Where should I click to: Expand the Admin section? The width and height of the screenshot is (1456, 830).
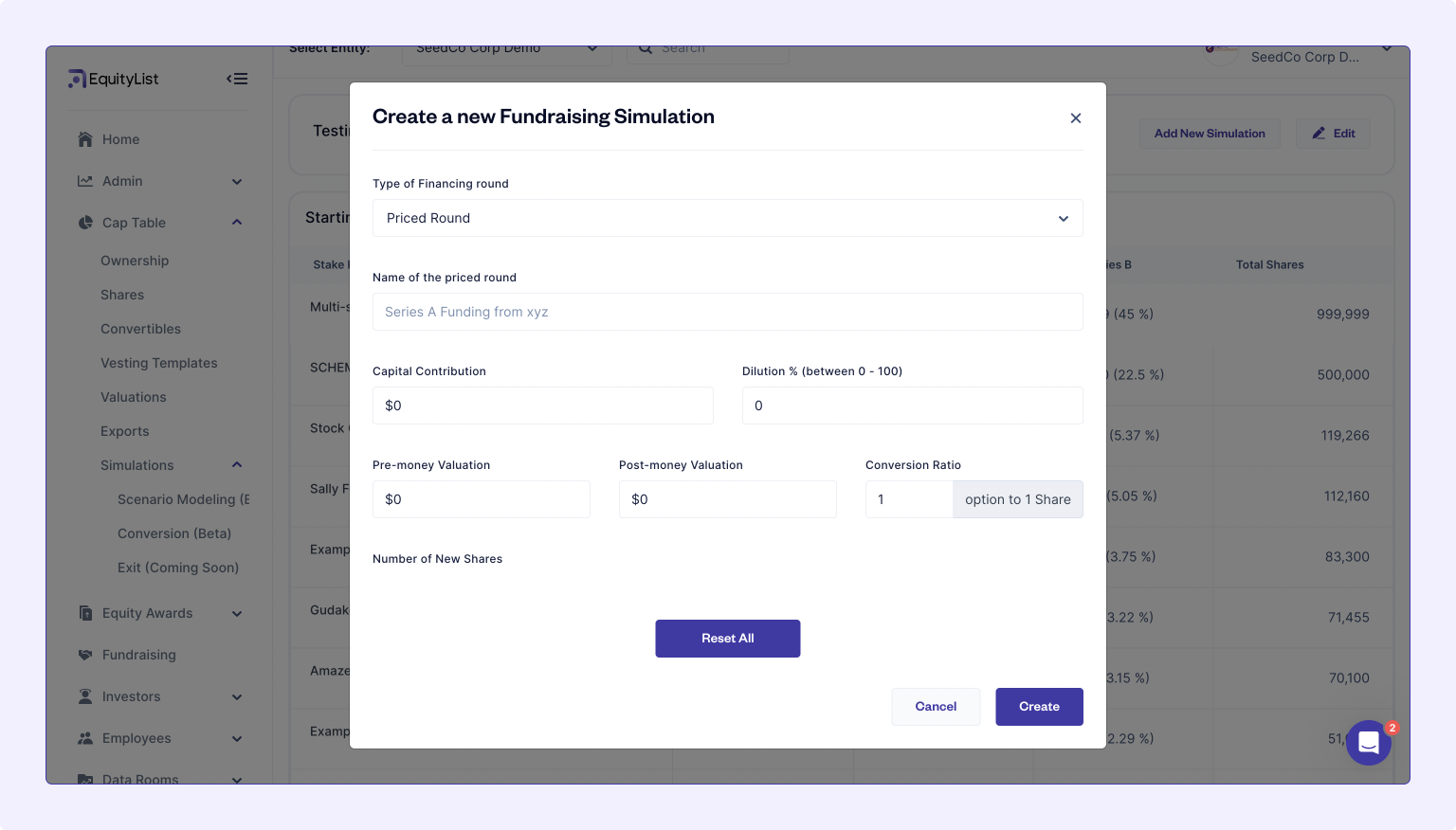(x=237, y=181)
